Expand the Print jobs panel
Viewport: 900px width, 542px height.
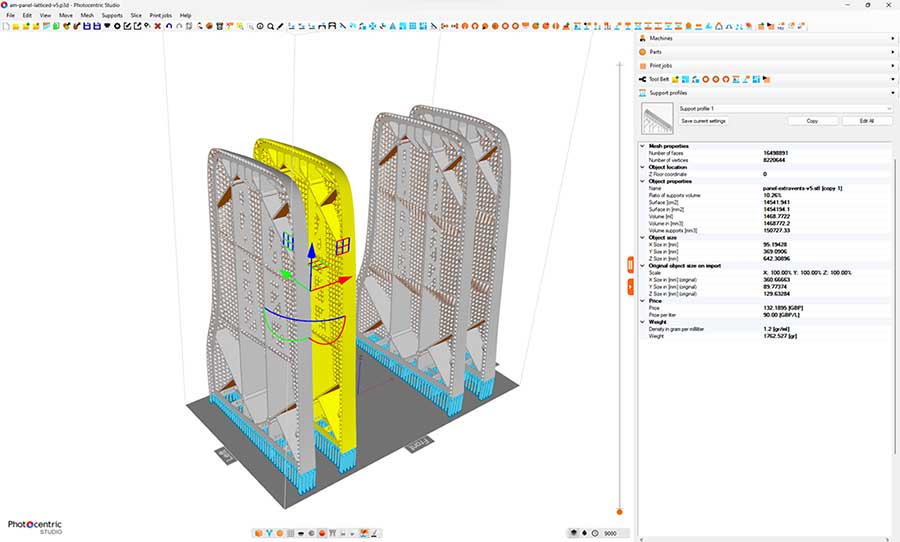click(767, 65)
